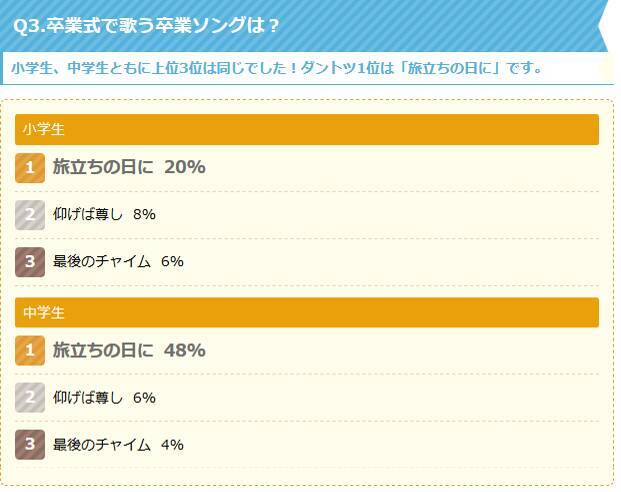Screen dimensions: 621x492
Task: Click 最後のチャイム song name in 中学生 section
Action: [x=101, y=444]
